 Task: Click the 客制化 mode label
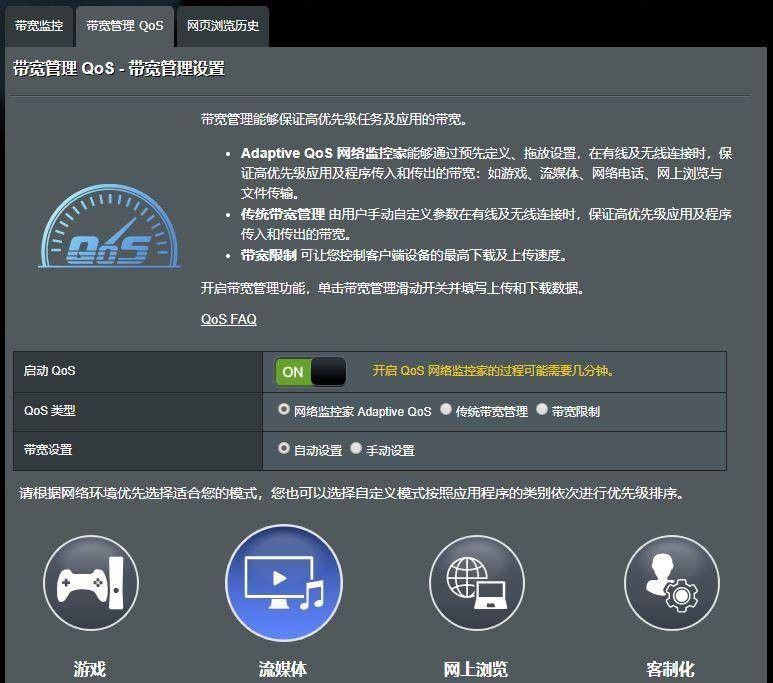tap(670, 669)
